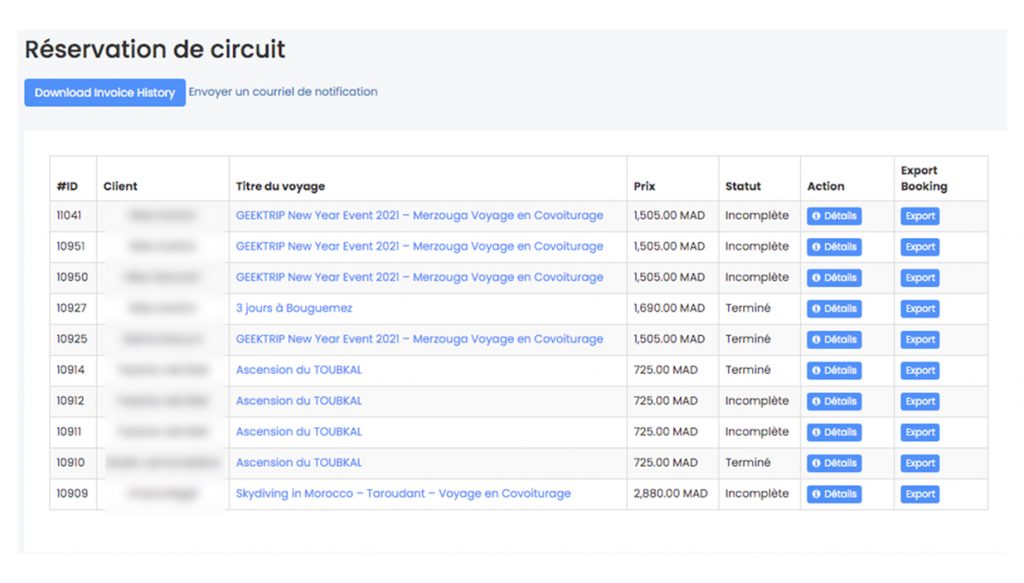Export booking 10927
Image resolution: width=1024 pixels, height=583 pixels.
(919, 309)
